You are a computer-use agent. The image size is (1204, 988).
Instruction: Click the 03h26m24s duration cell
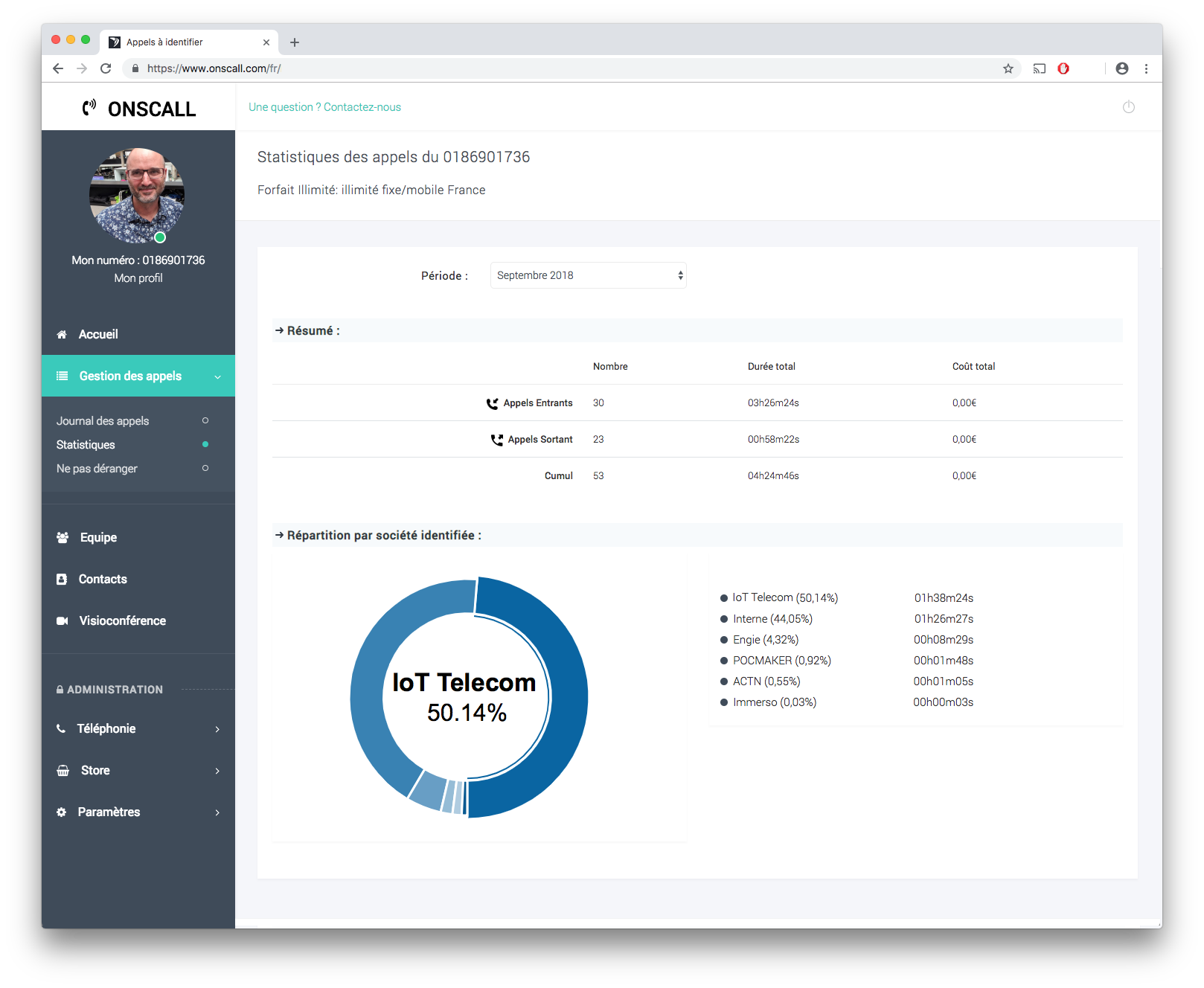click(773, 403)
